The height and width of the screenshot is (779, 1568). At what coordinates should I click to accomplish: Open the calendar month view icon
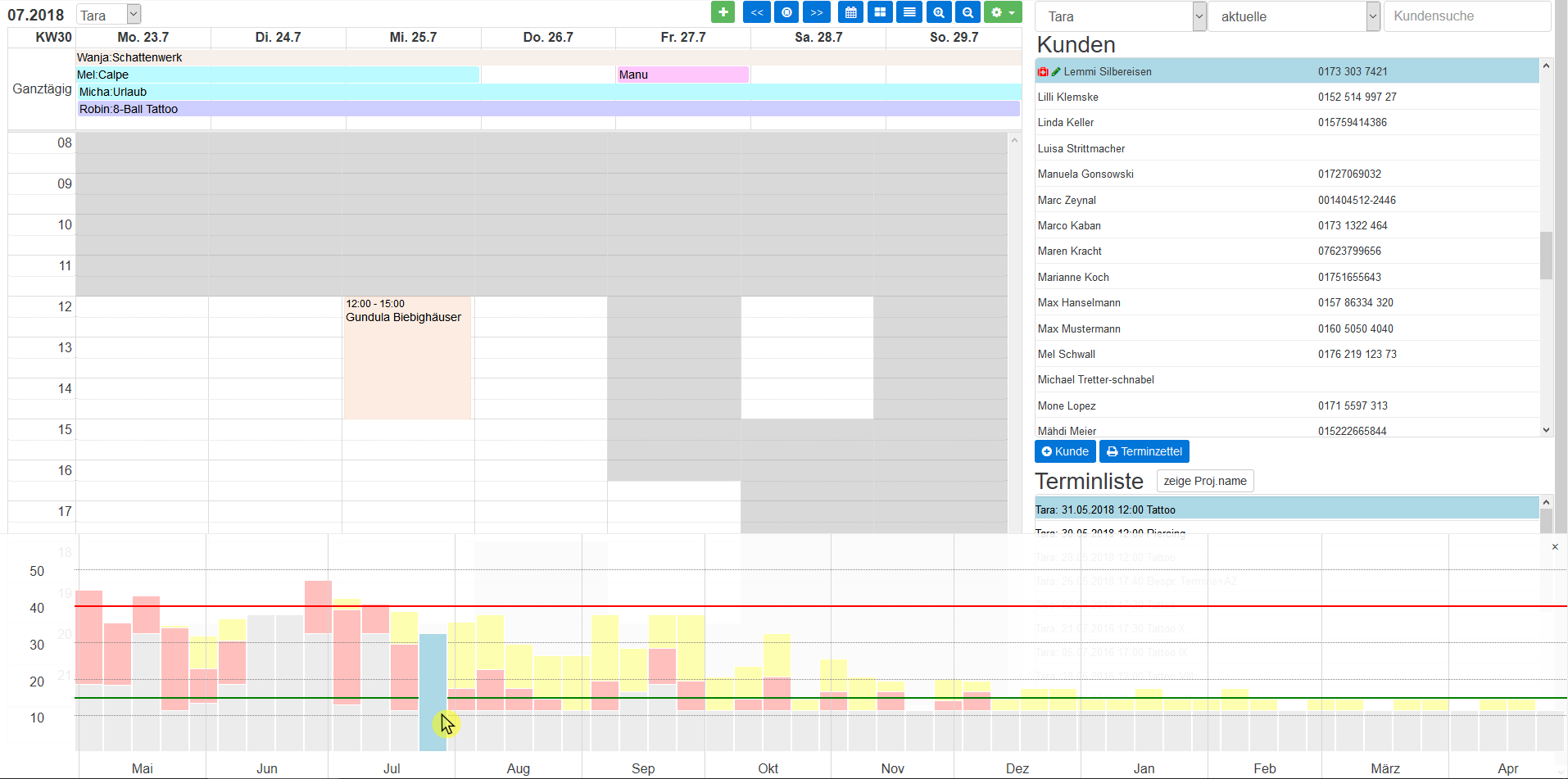coord(851,12)
